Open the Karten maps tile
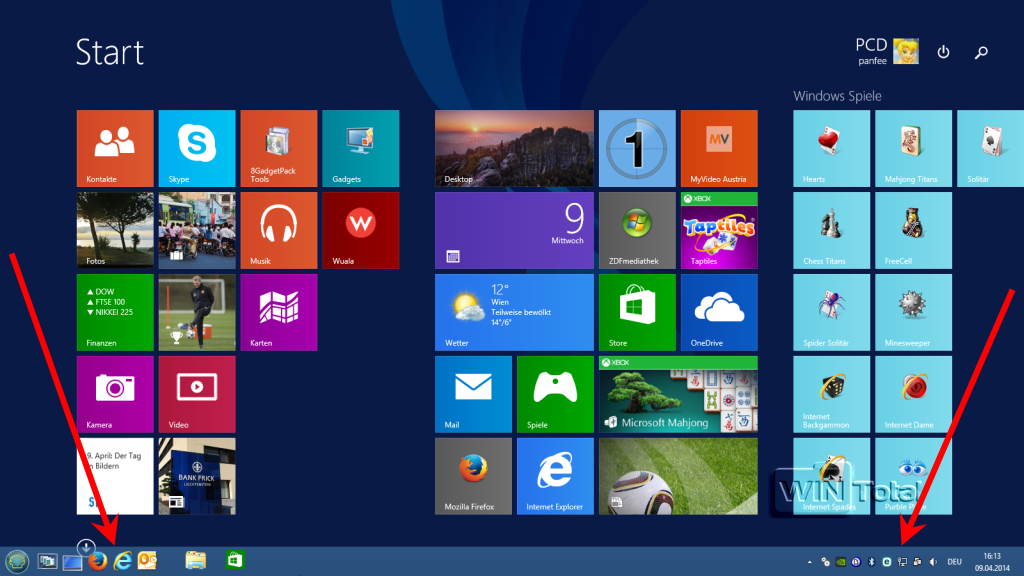The image size is (1024, 576). click(279, 312)
